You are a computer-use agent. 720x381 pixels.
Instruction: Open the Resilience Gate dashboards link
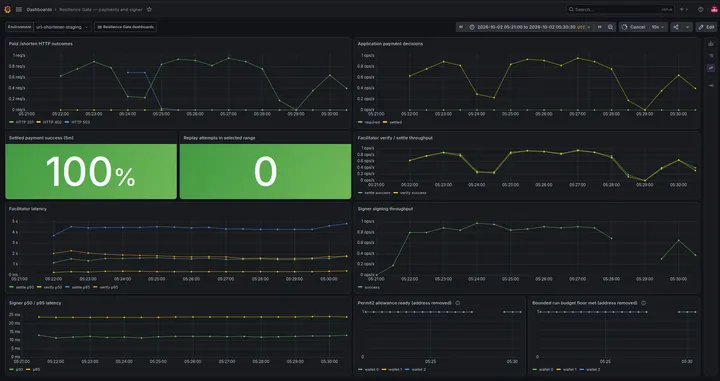125,27
